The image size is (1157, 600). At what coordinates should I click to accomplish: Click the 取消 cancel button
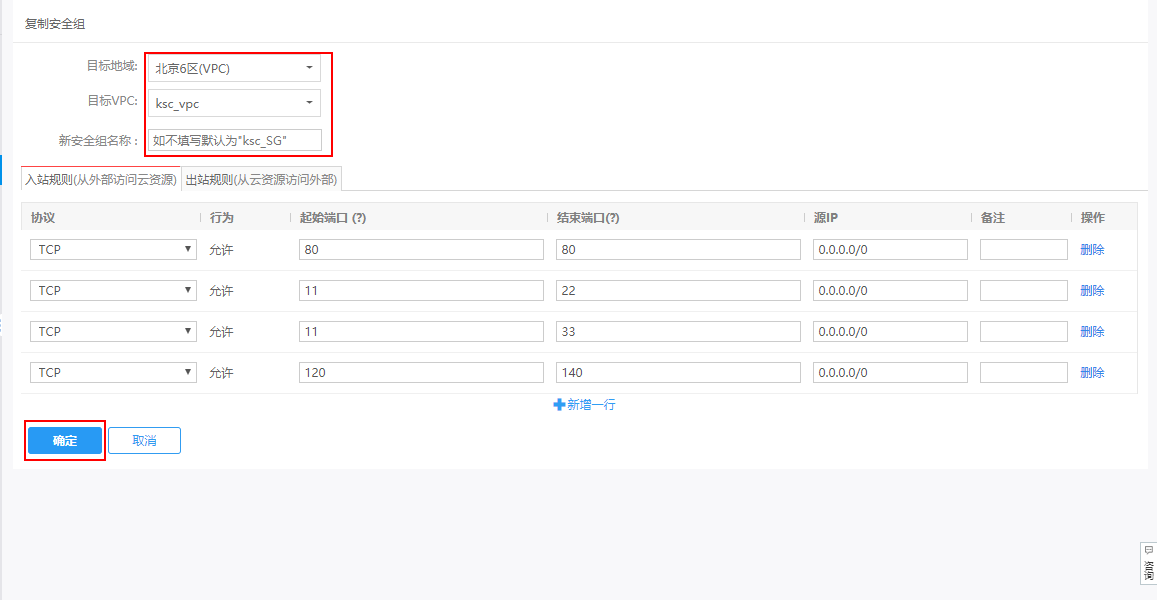pos(145,441)
